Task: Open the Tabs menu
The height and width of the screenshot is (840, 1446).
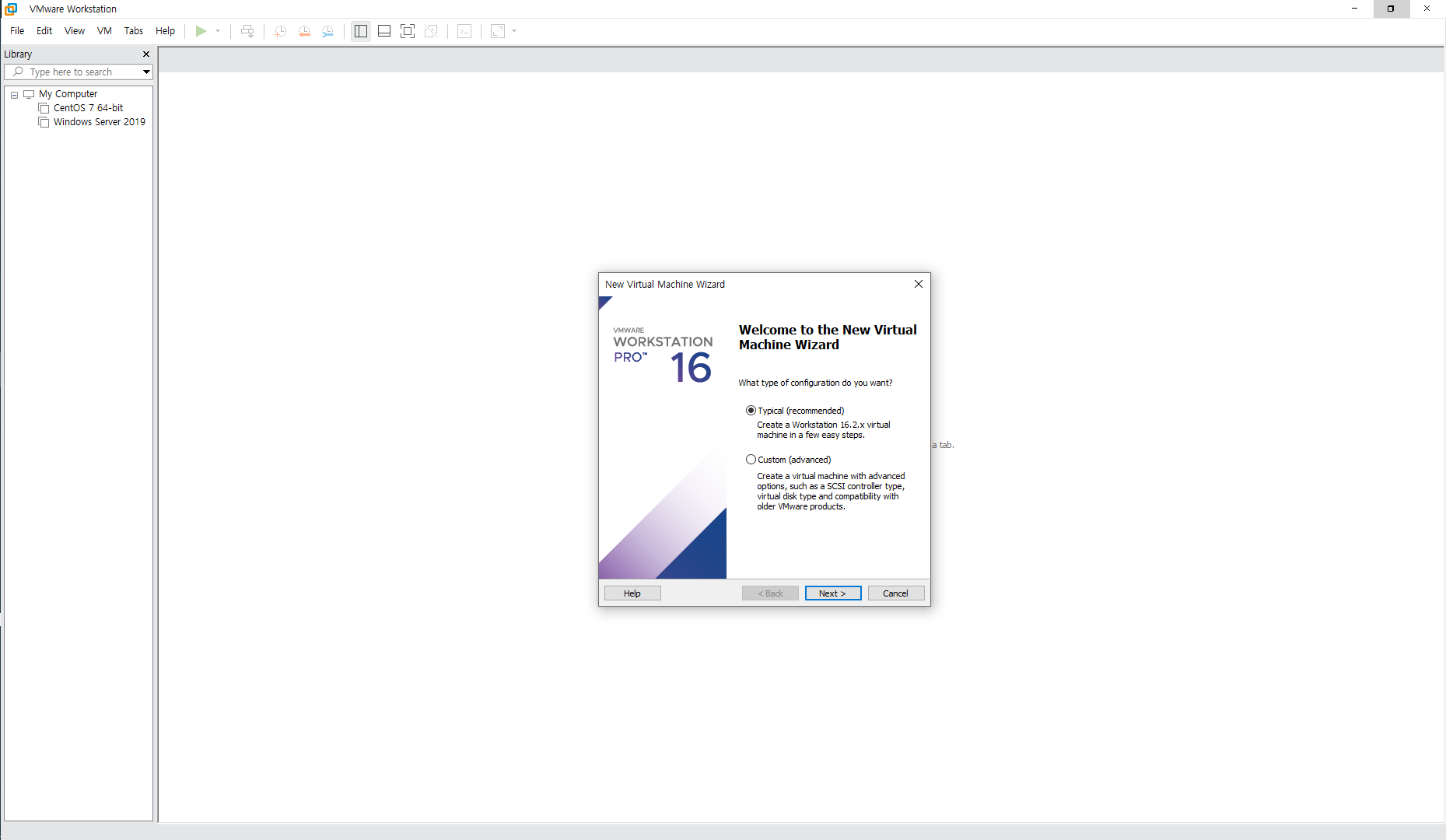Action: (134, 31)
